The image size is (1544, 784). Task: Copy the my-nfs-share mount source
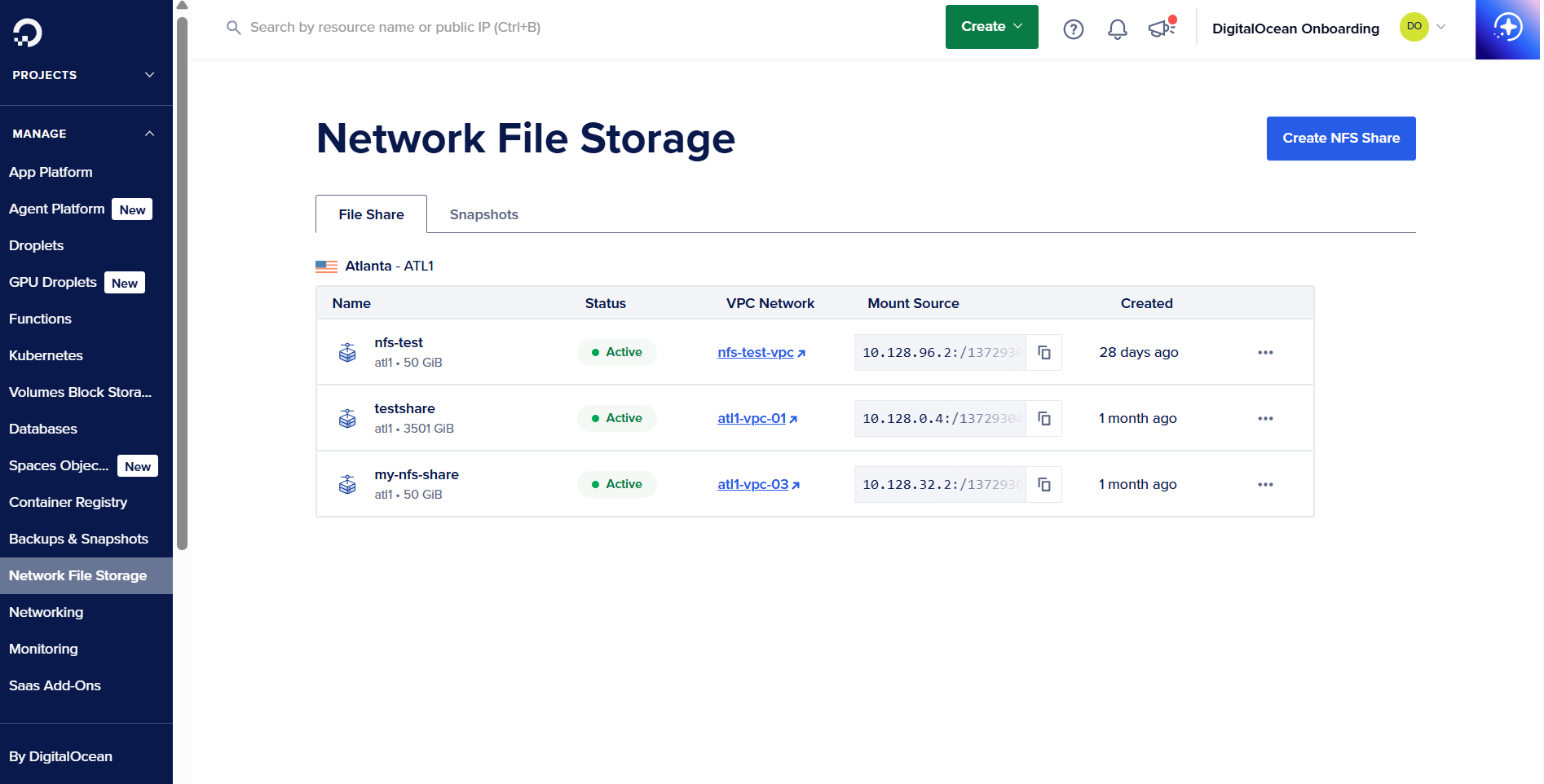[x=1044, y=484]
